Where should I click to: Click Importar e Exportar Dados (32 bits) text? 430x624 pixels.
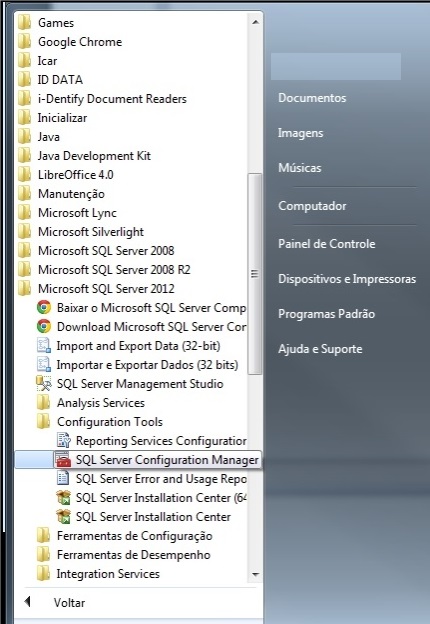(147, 365)
